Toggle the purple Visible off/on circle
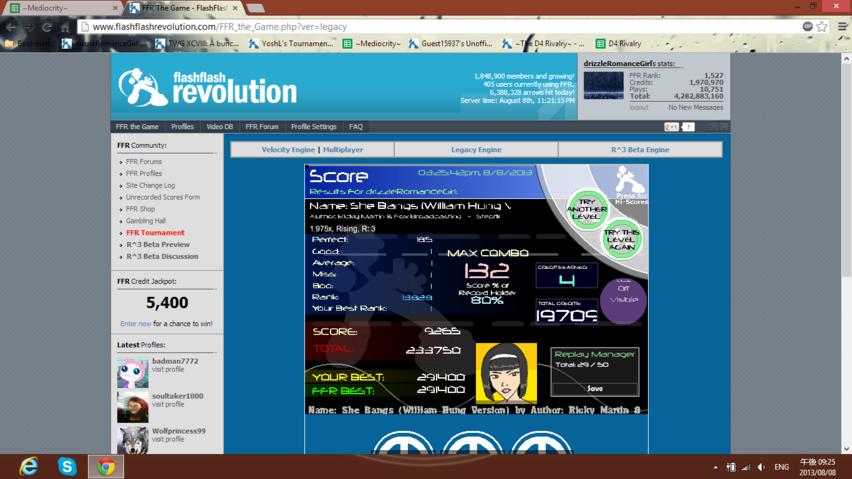 tap(623, 300)
